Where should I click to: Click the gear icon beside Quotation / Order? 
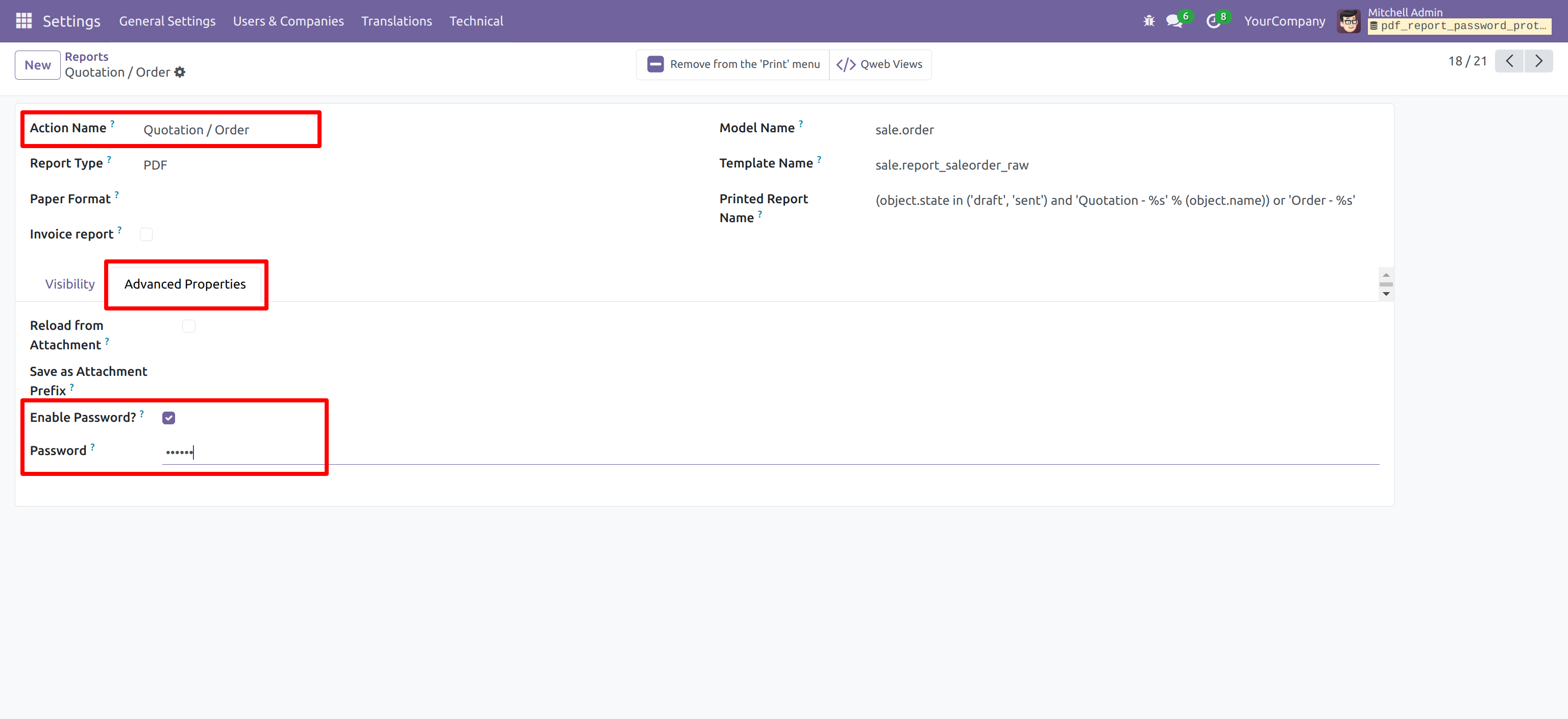point(180,73)
